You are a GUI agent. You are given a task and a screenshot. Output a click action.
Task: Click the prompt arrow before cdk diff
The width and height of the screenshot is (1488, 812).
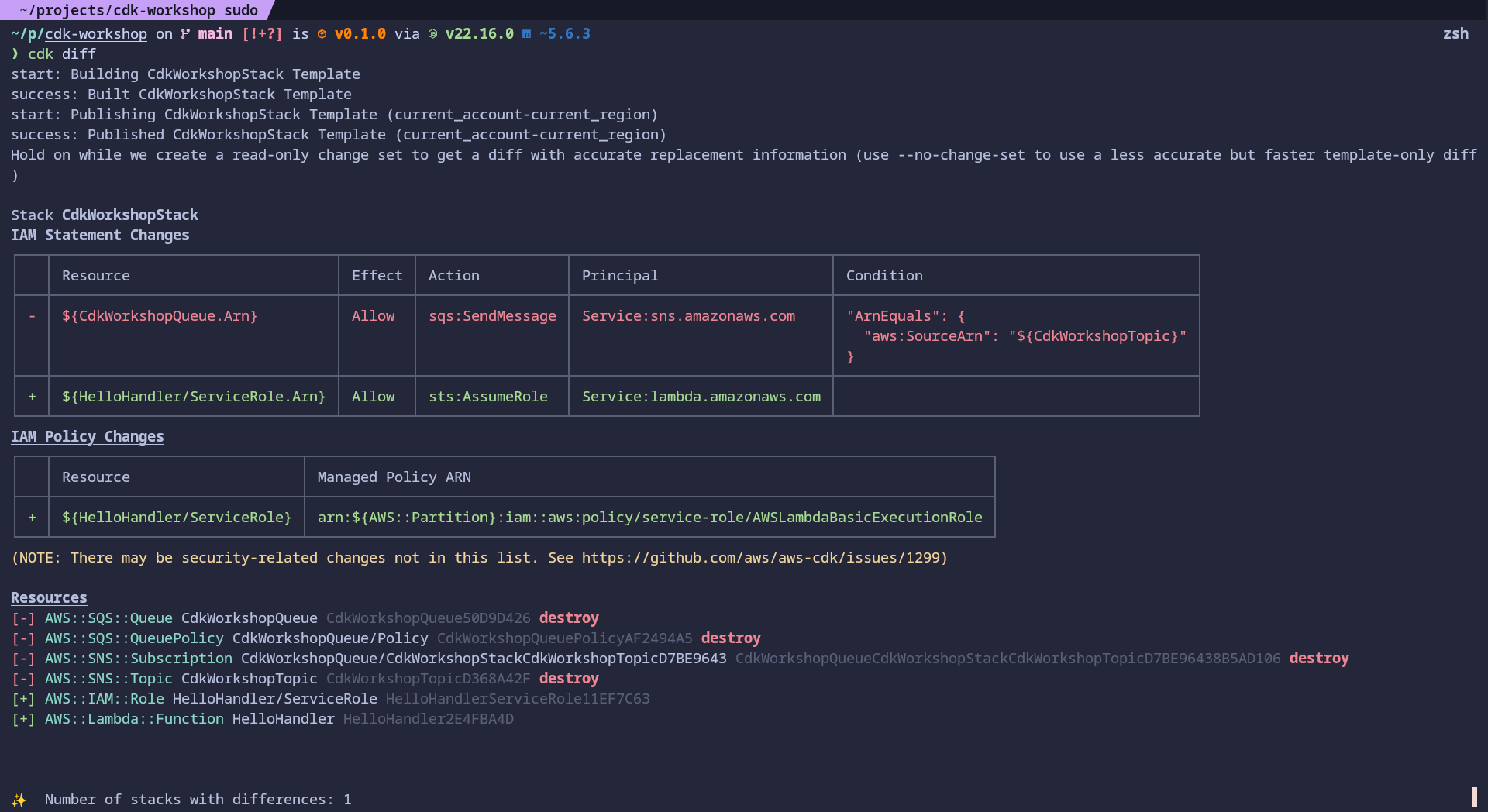pos(15,54)
